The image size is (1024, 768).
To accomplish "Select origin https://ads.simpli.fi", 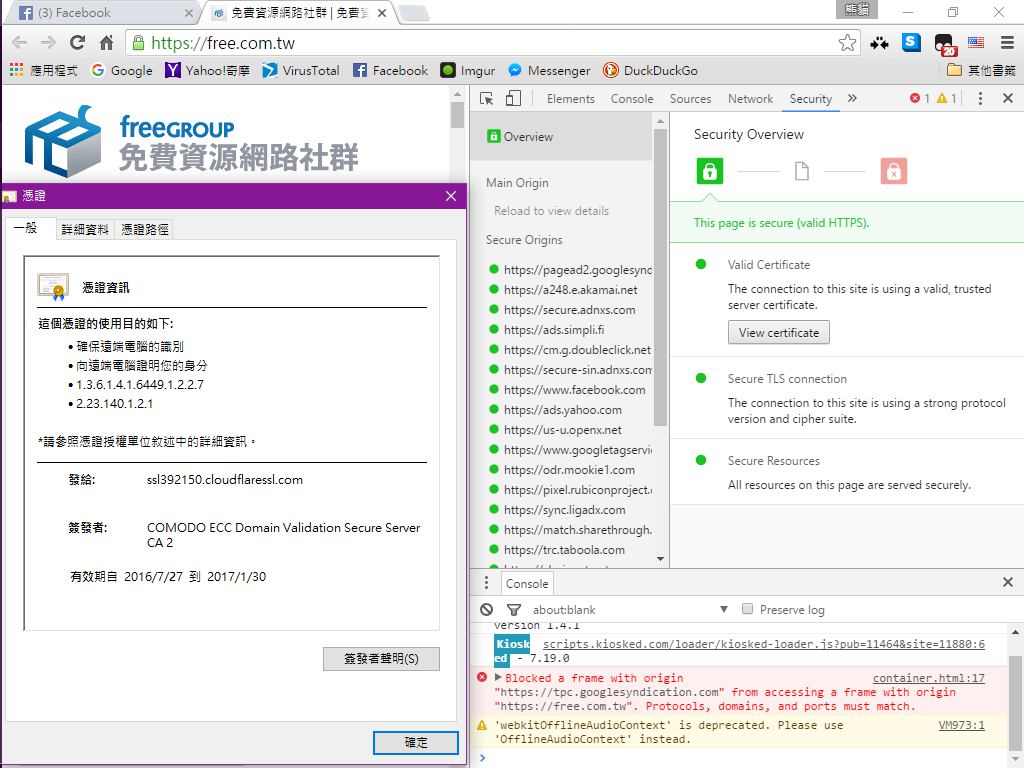I will click(554, 330).
